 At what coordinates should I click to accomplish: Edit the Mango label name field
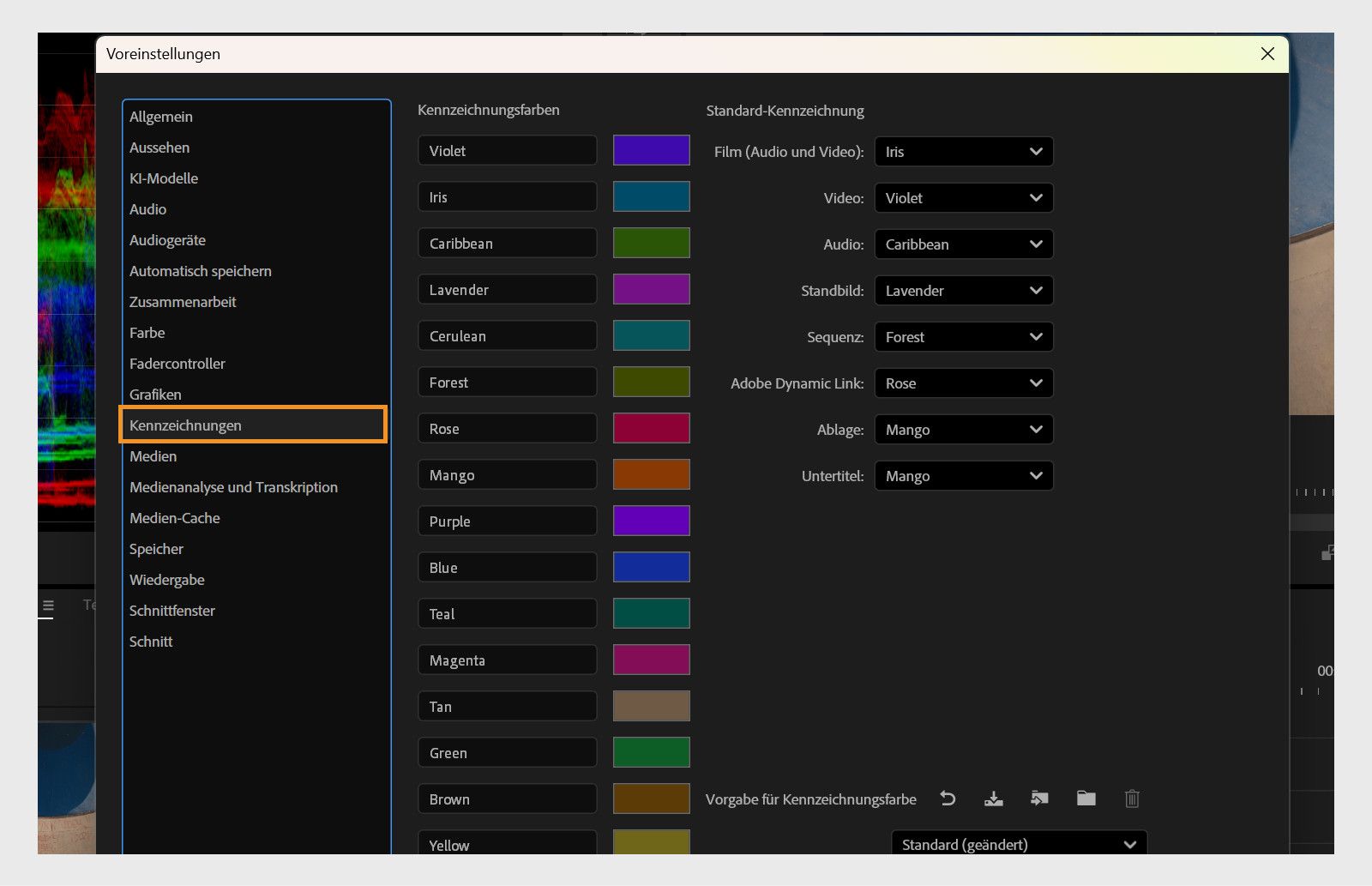(x=508, y=474)
